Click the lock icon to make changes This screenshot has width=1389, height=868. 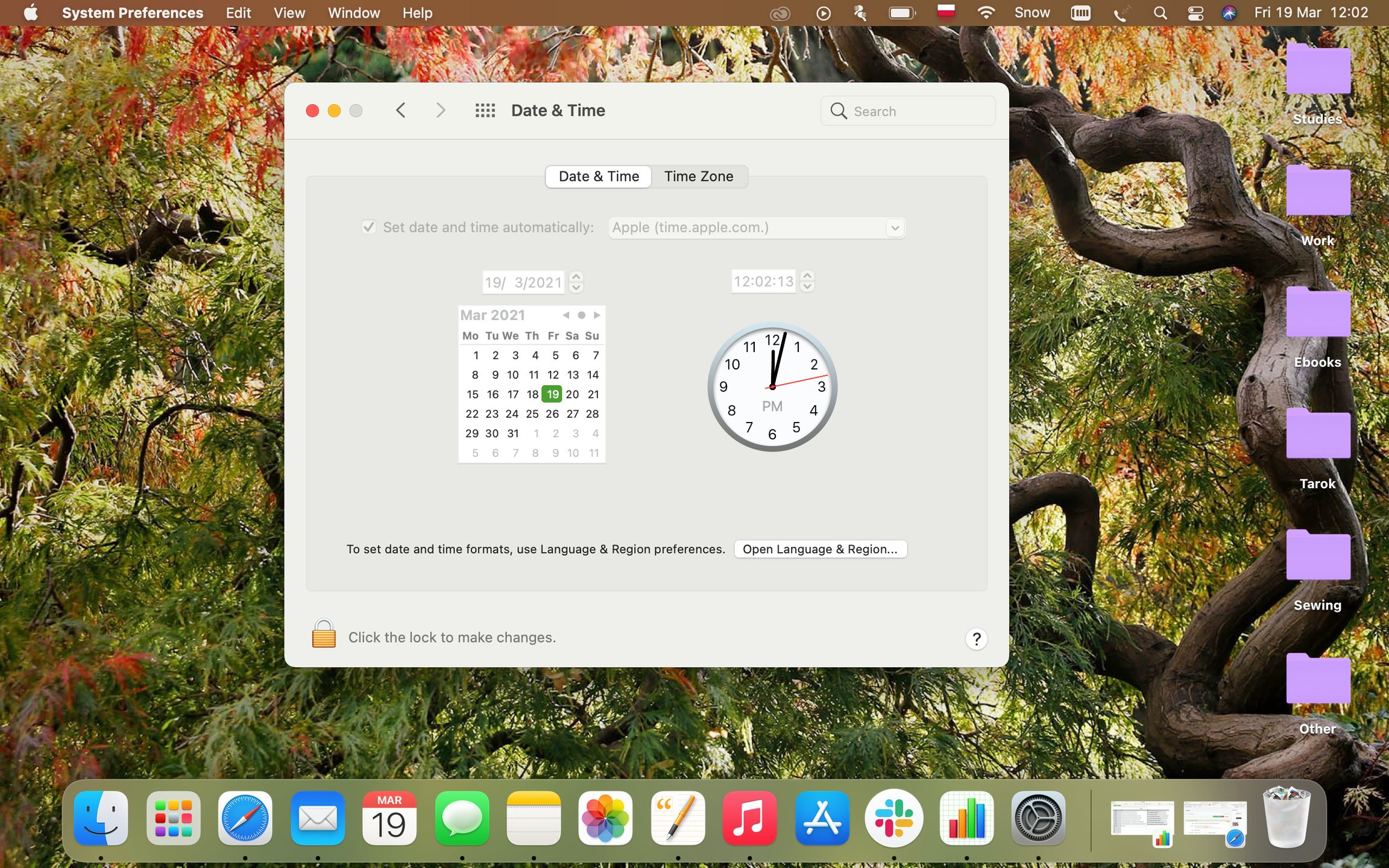pyautogui.click(x=324, y=634)
